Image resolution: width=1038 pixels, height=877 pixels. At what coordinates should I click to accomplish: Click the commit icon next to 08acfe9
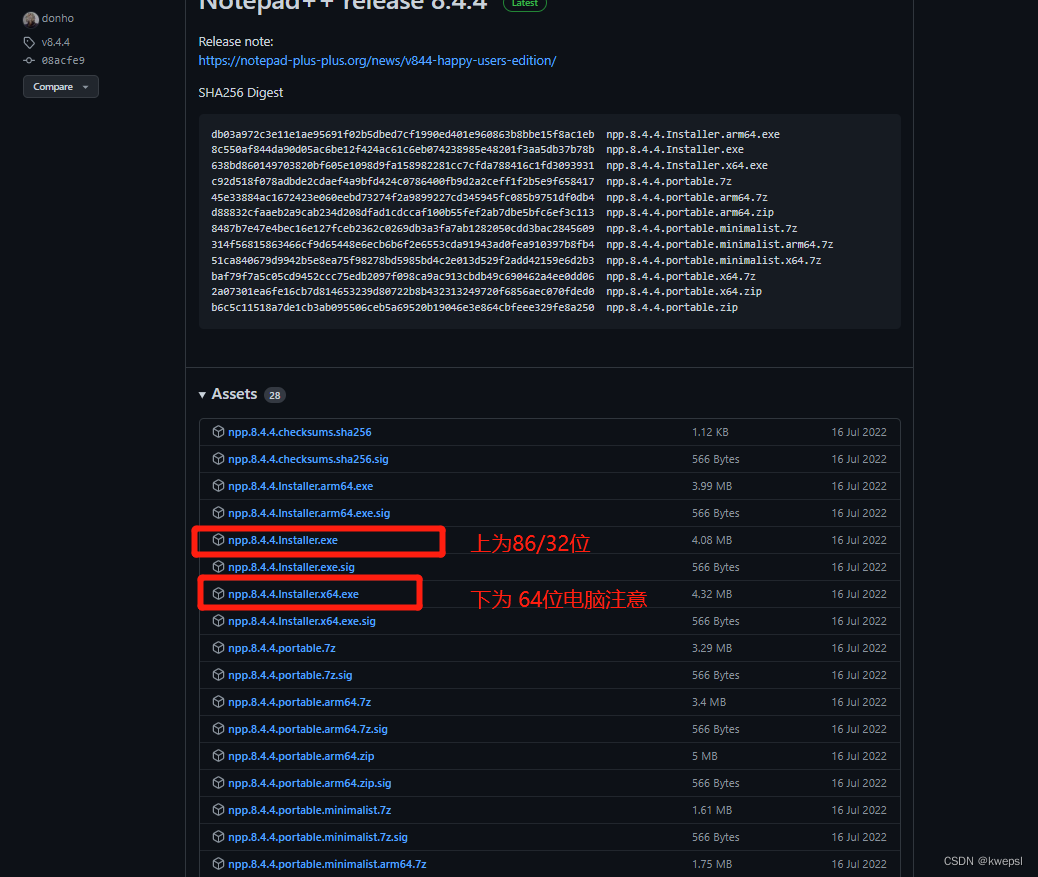coord(29,60)
